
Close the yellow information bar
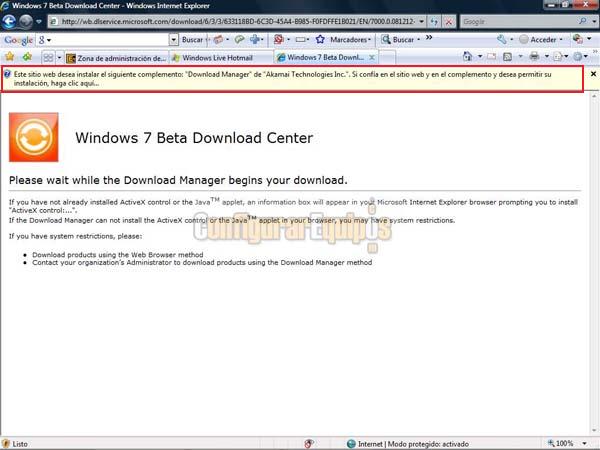[x=593, y=74]
